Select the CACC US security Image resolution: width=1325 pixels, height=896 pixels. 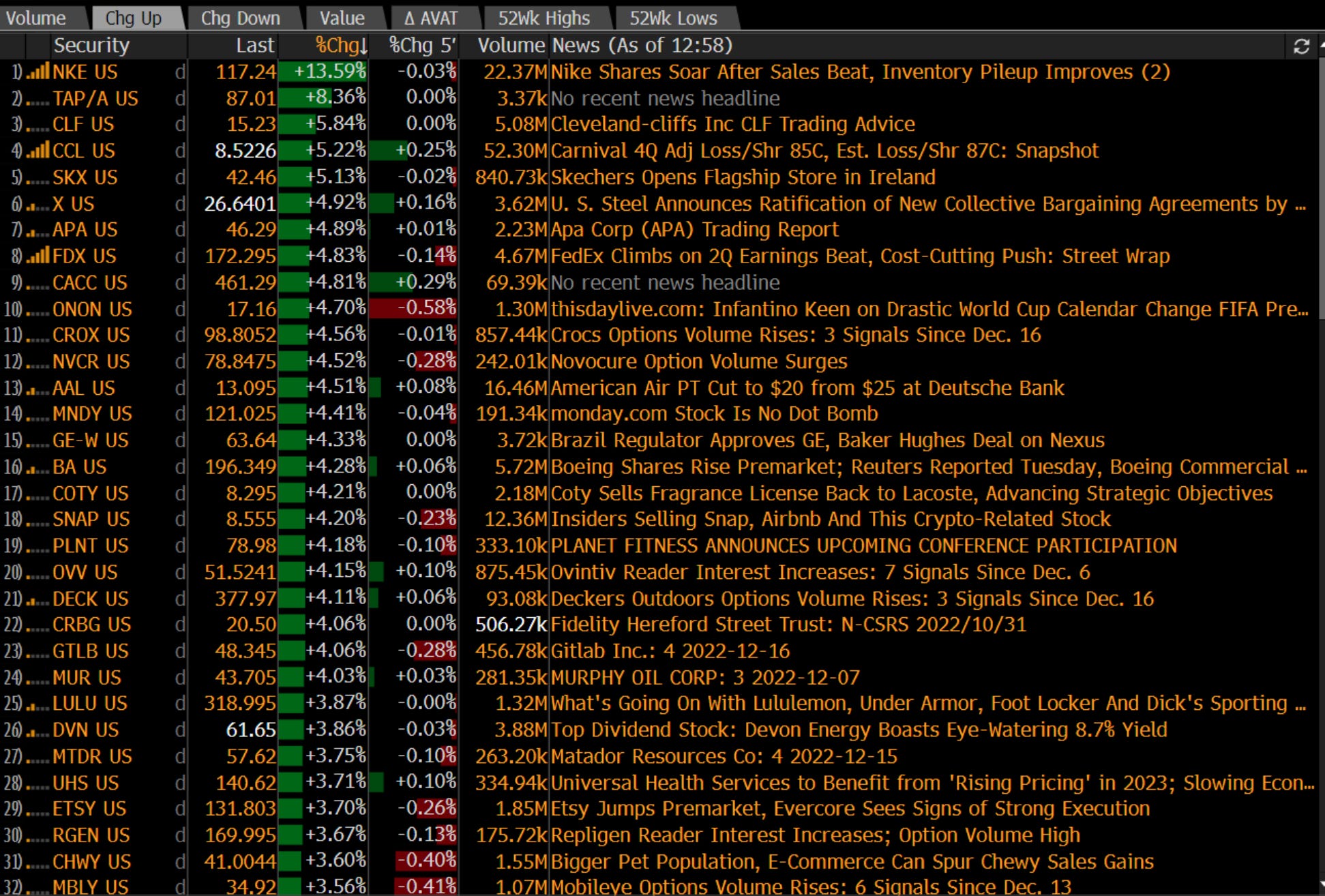pyautogui.click(x=90, y=282)
